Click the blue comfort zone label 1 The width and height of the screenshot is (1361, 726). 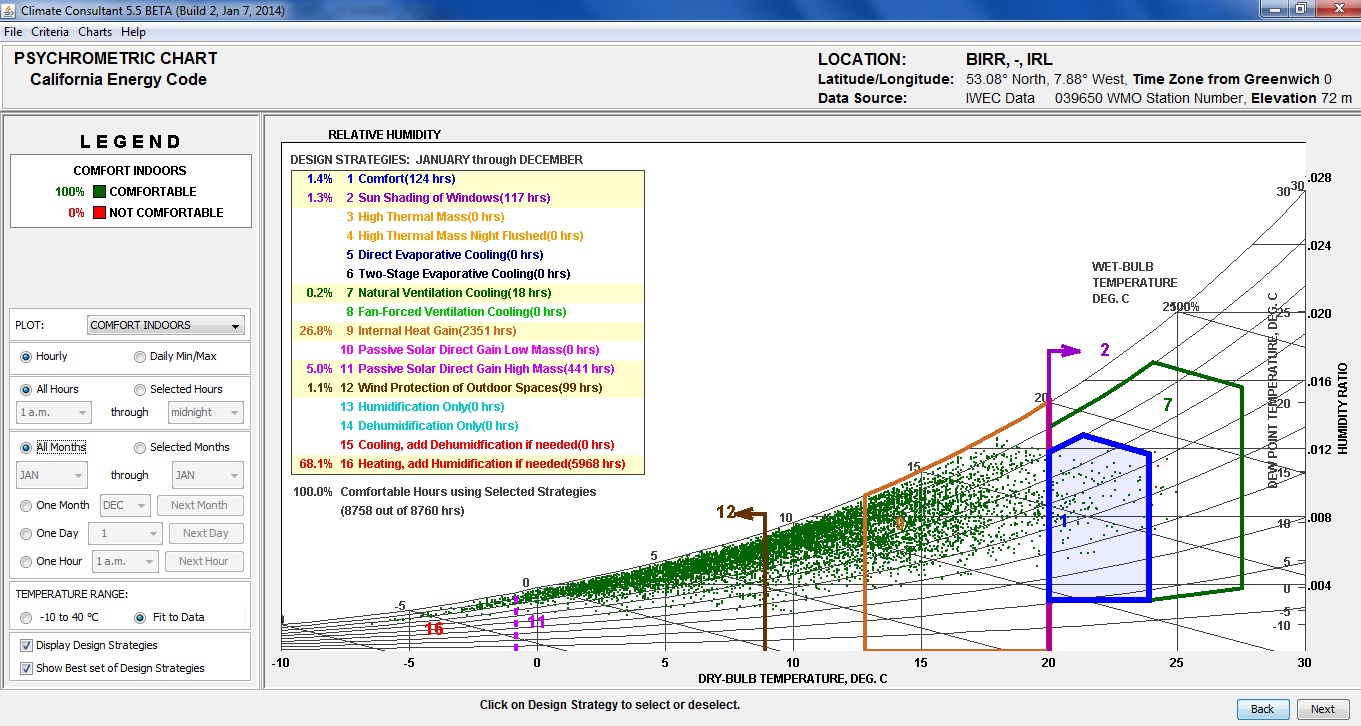coord(1064,521)
